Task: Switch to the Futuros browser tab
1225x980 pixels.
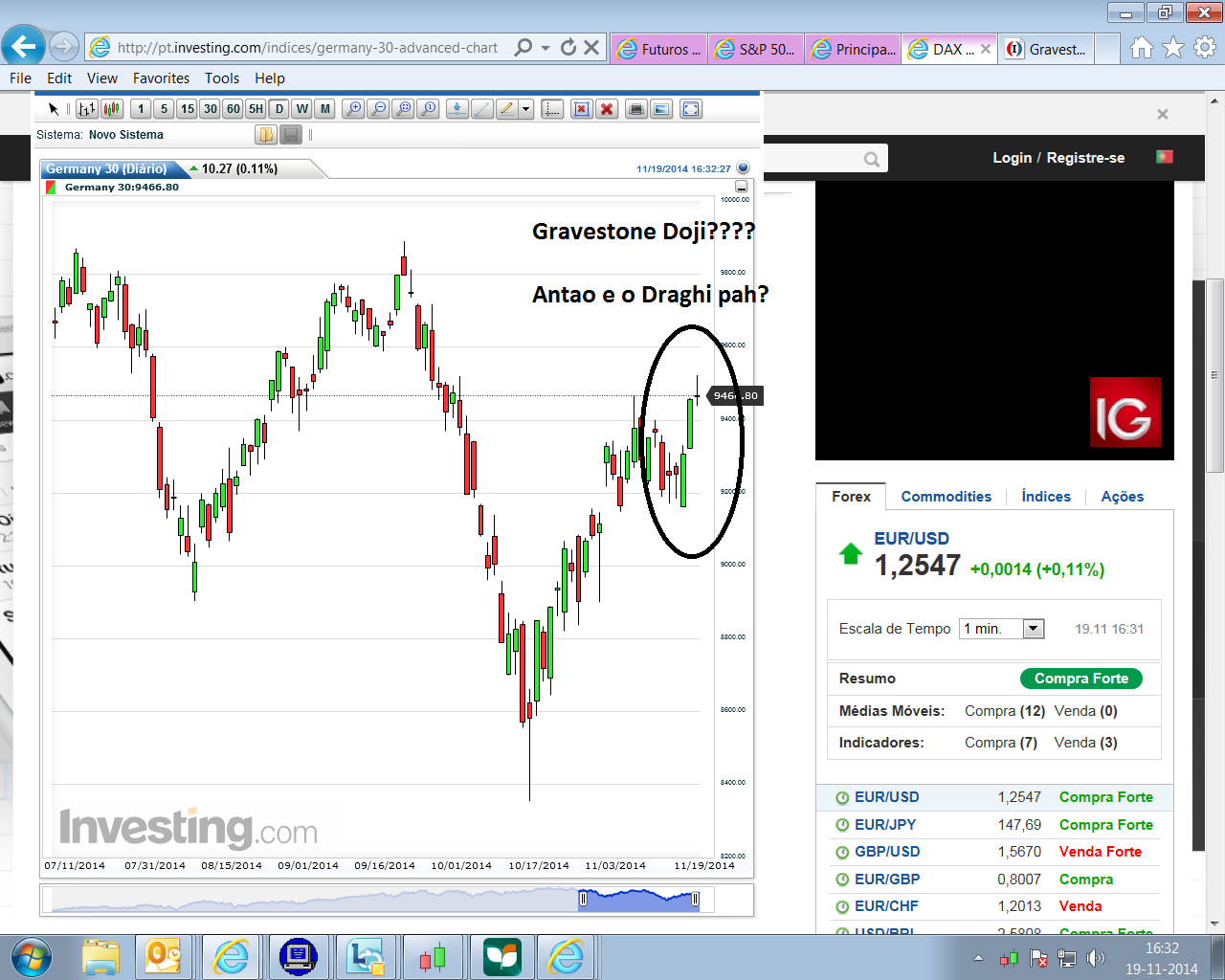Action: [658, 49]
